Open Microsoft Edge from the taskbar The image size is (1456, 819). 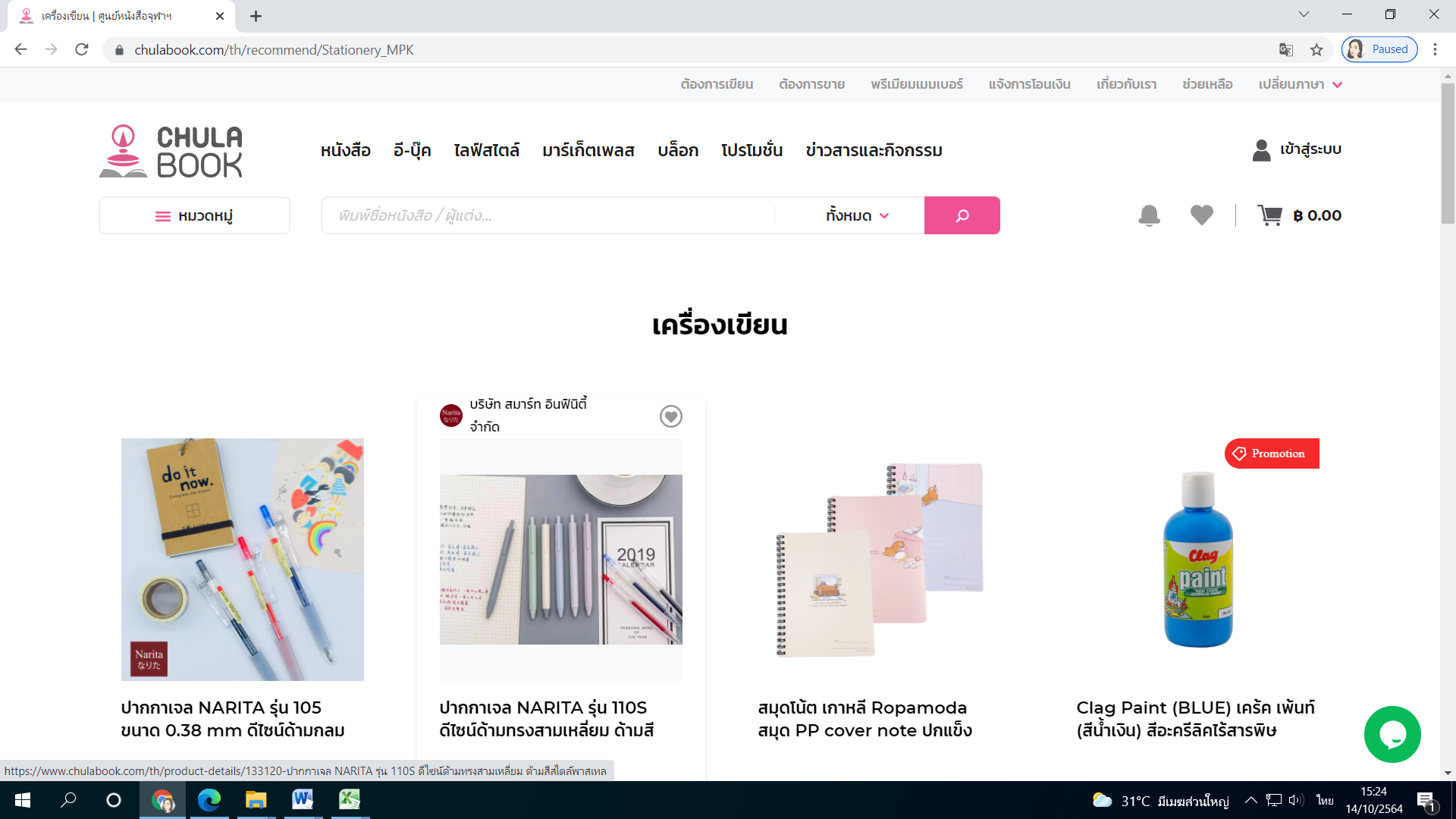tap(209, 800)
